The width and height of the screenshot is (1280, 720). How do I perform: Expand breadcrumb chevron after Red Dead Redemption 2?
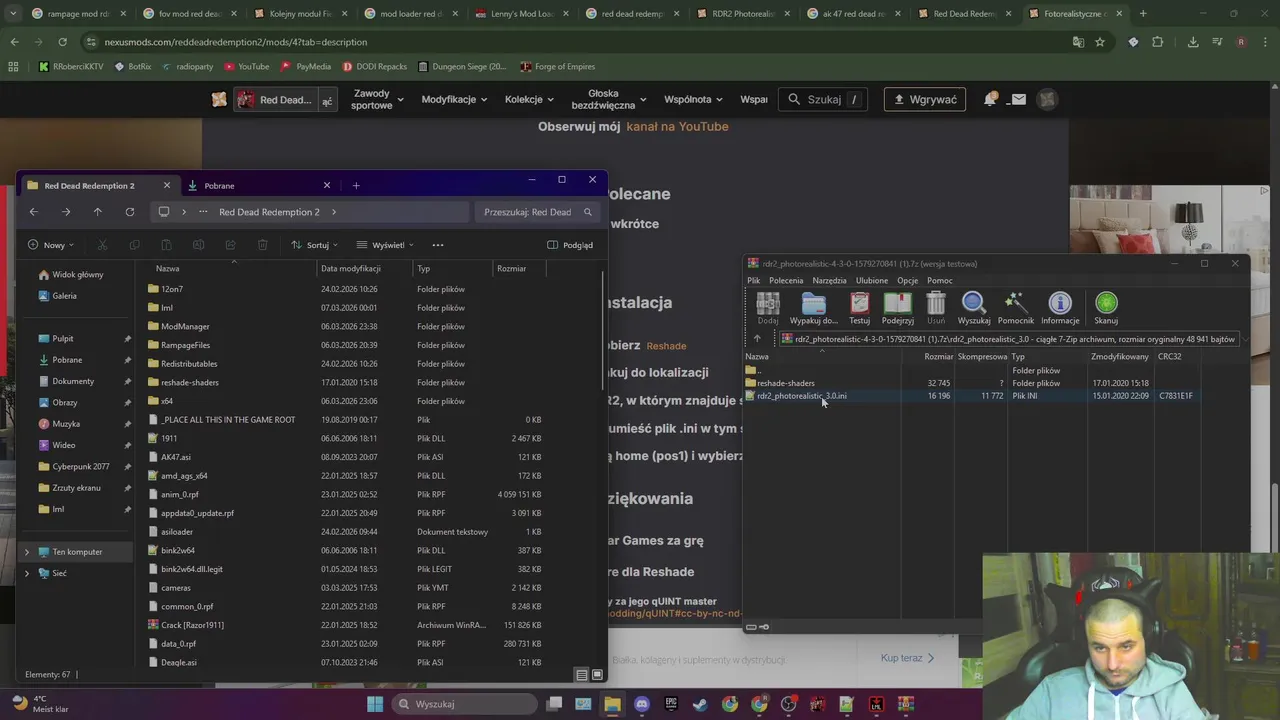pyautogui.click(x=333, y=212)
